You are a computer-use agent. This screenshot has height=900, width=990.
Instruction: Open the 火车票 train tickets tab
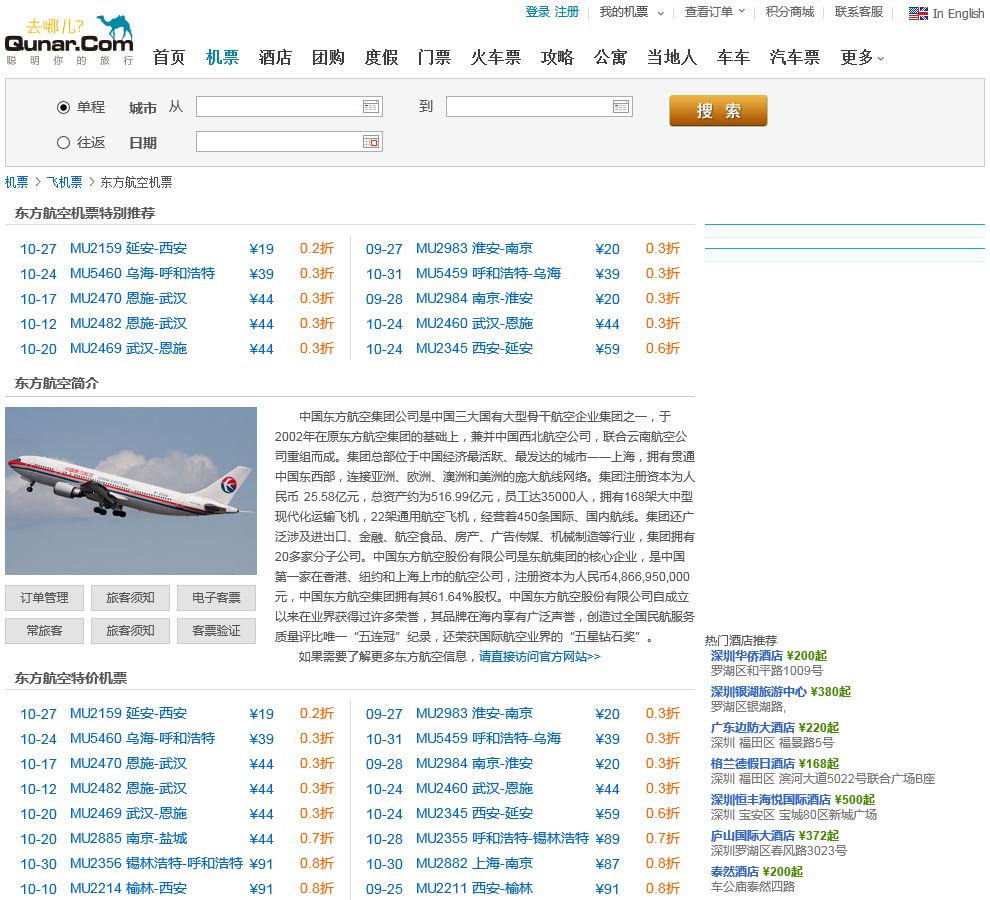point(496,57)
